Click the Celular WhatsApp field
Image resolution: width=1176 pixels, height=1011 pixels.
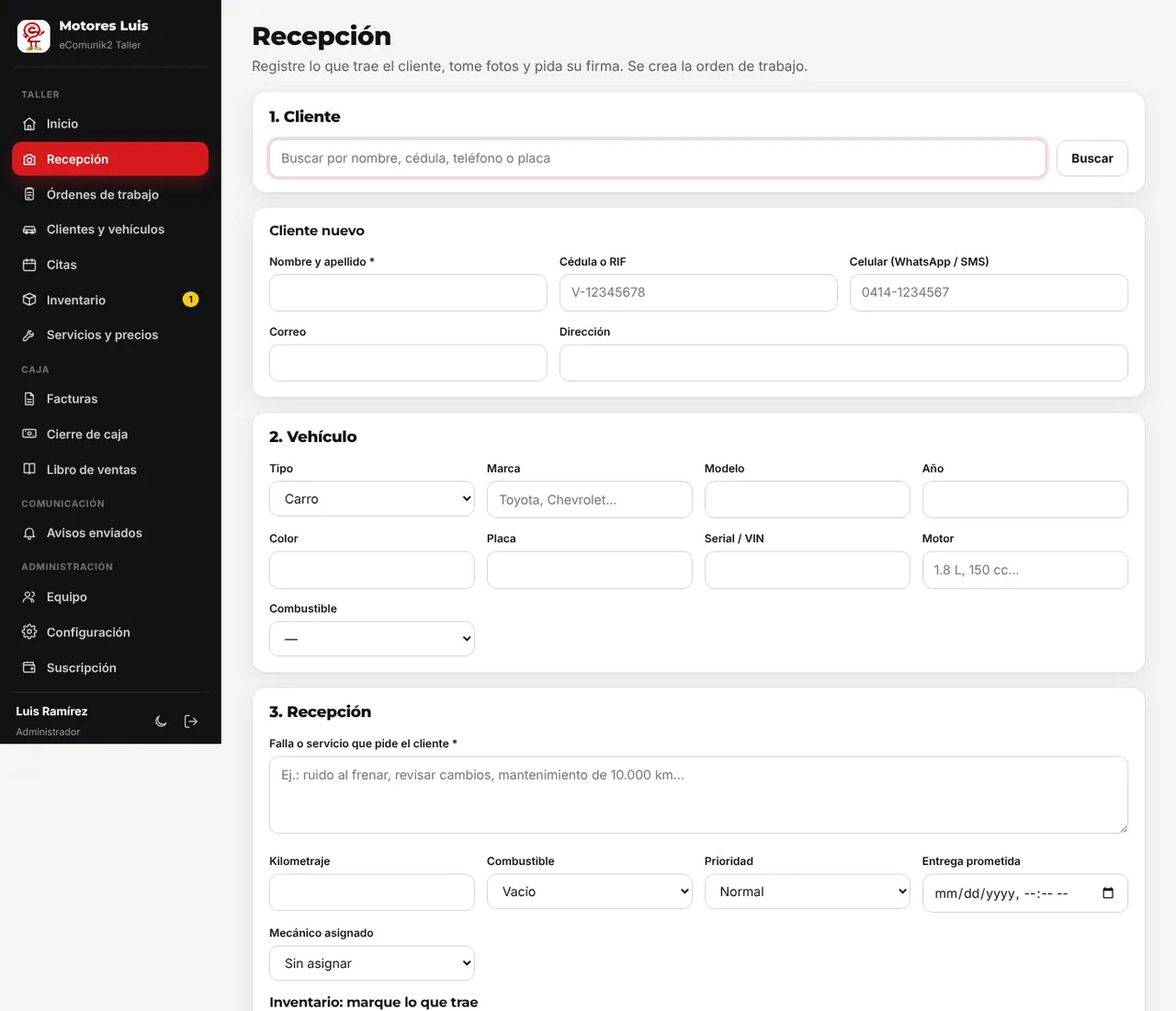coord(989,292)
